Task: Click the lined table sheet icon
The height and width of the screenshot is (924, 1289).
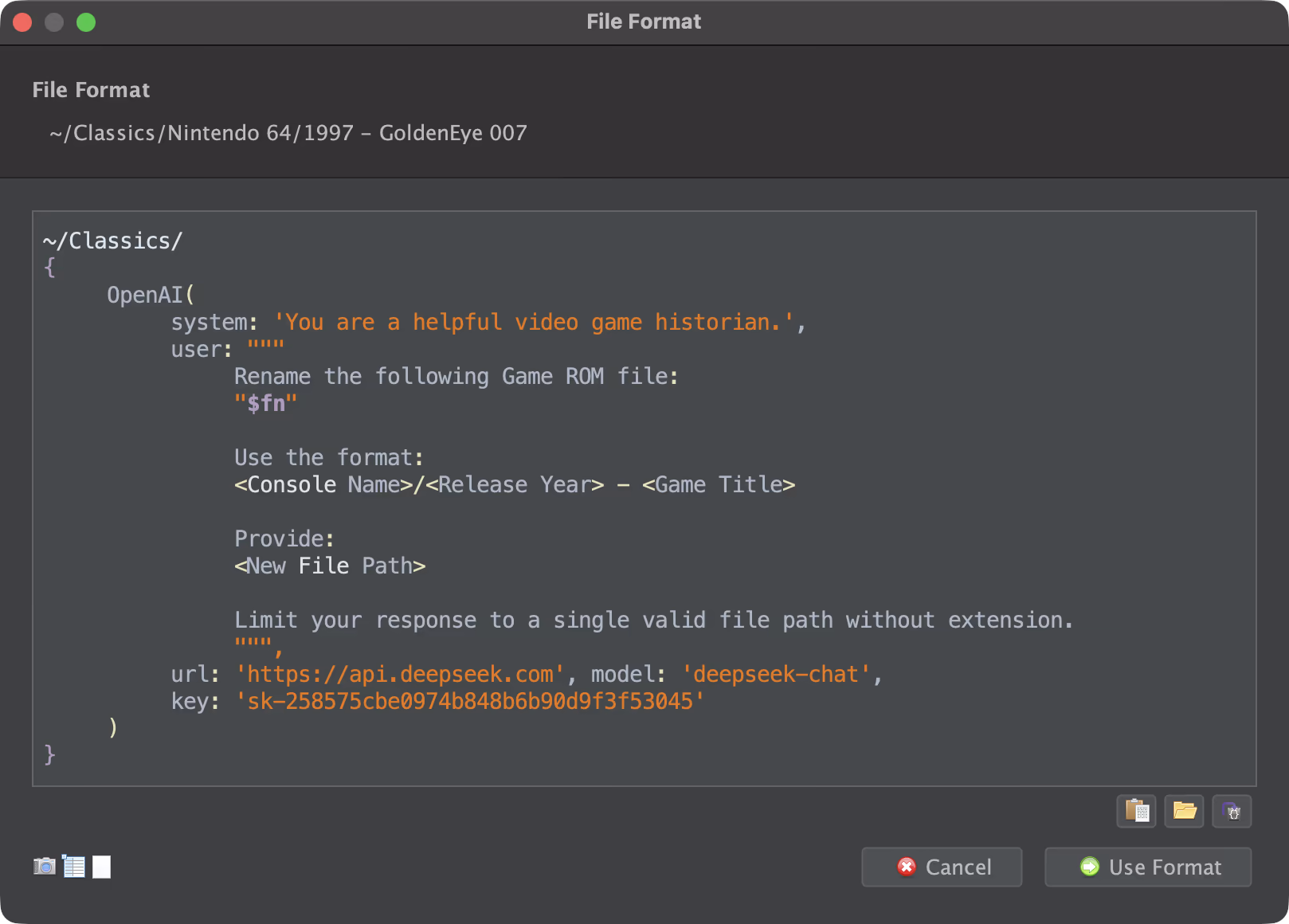Action: pyautogui.click(x=73, y=866)
